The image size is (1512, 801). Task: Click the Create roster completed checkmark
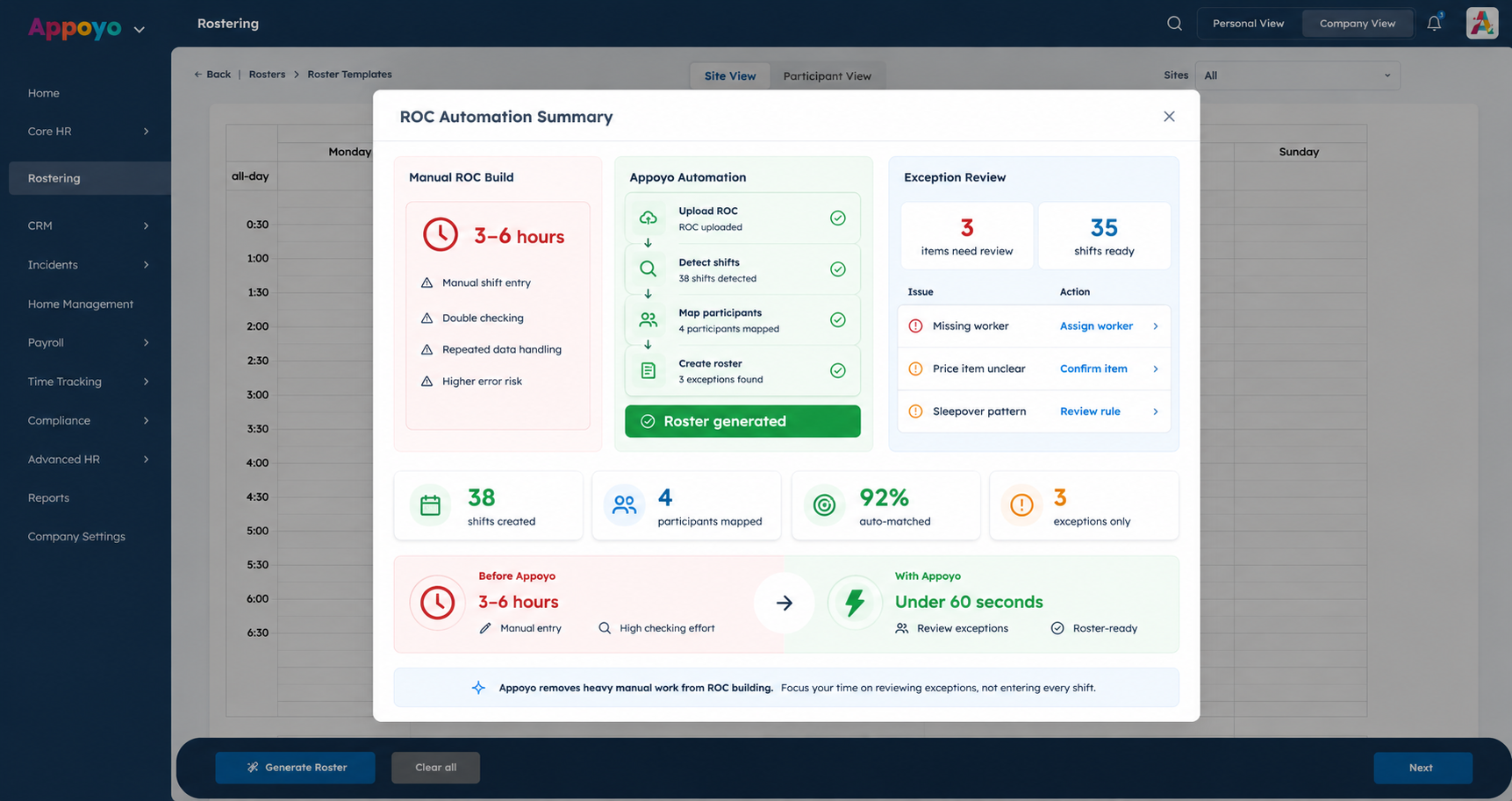click(838, 371)
